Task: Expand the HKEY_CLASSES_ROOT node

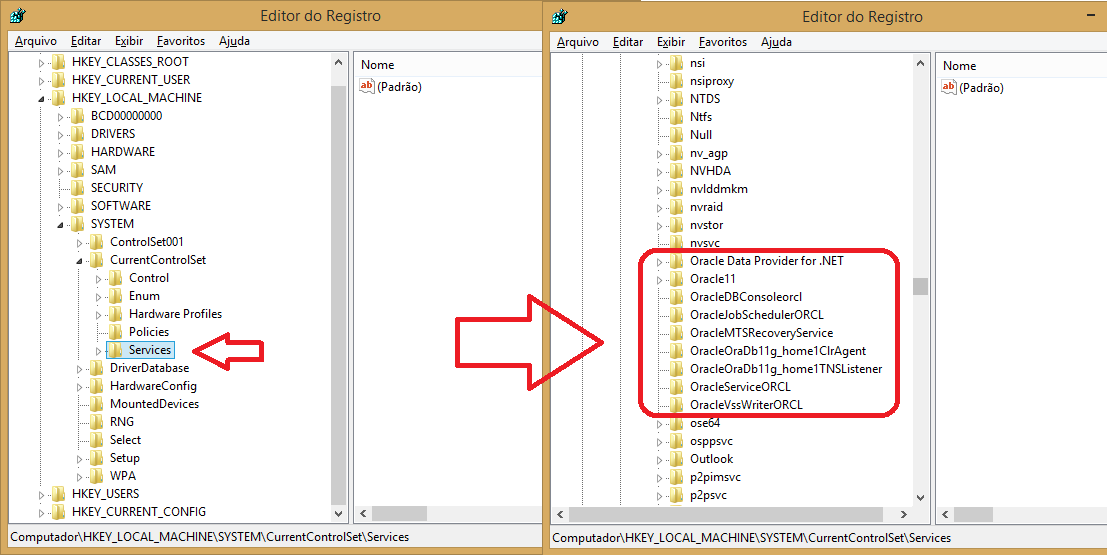Action: 42,63
